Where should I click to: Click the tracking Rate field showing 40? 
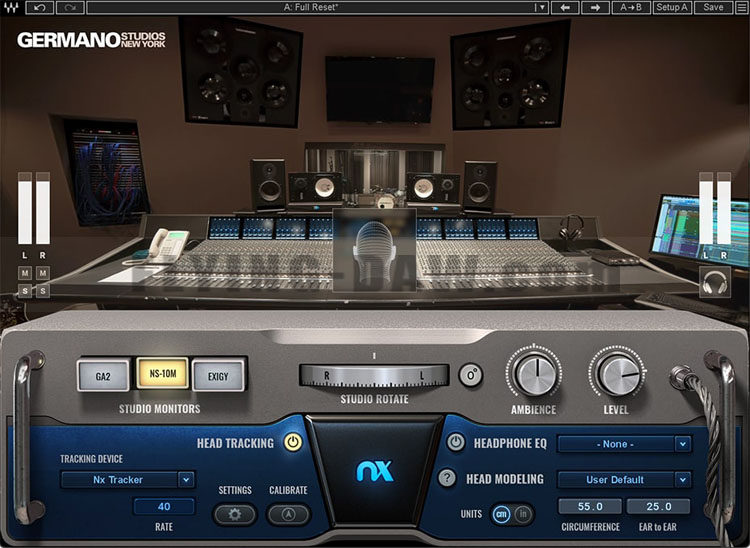pos(164,506)
